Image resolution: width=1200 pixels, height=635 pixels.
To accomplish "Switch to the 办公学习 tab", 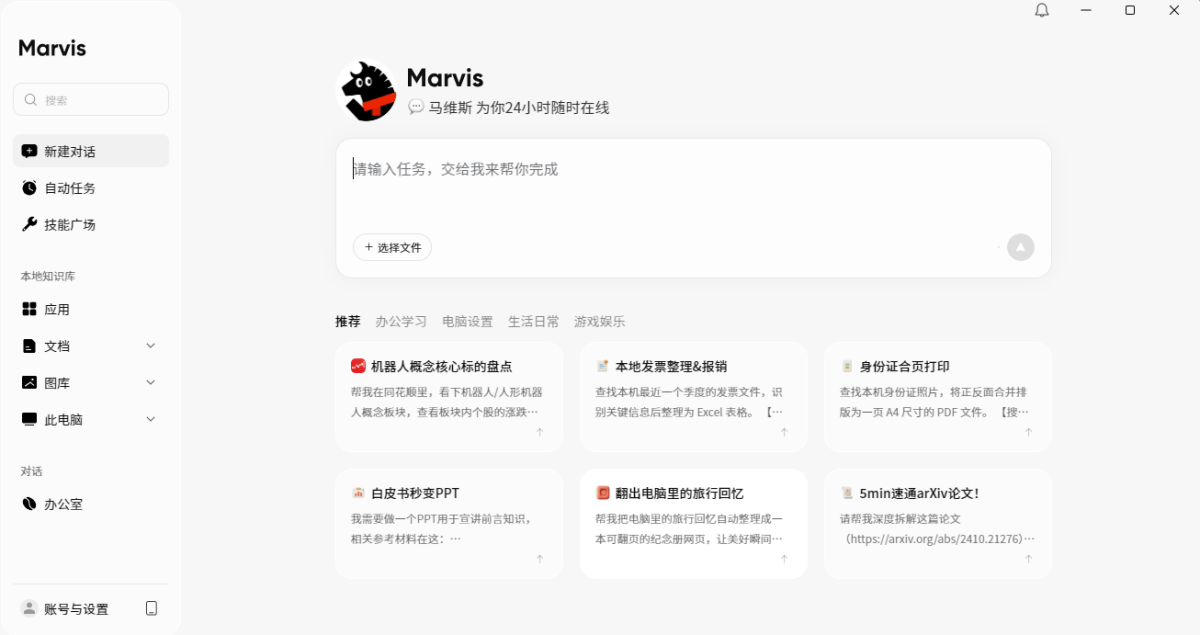I will (x=401, y=321).
